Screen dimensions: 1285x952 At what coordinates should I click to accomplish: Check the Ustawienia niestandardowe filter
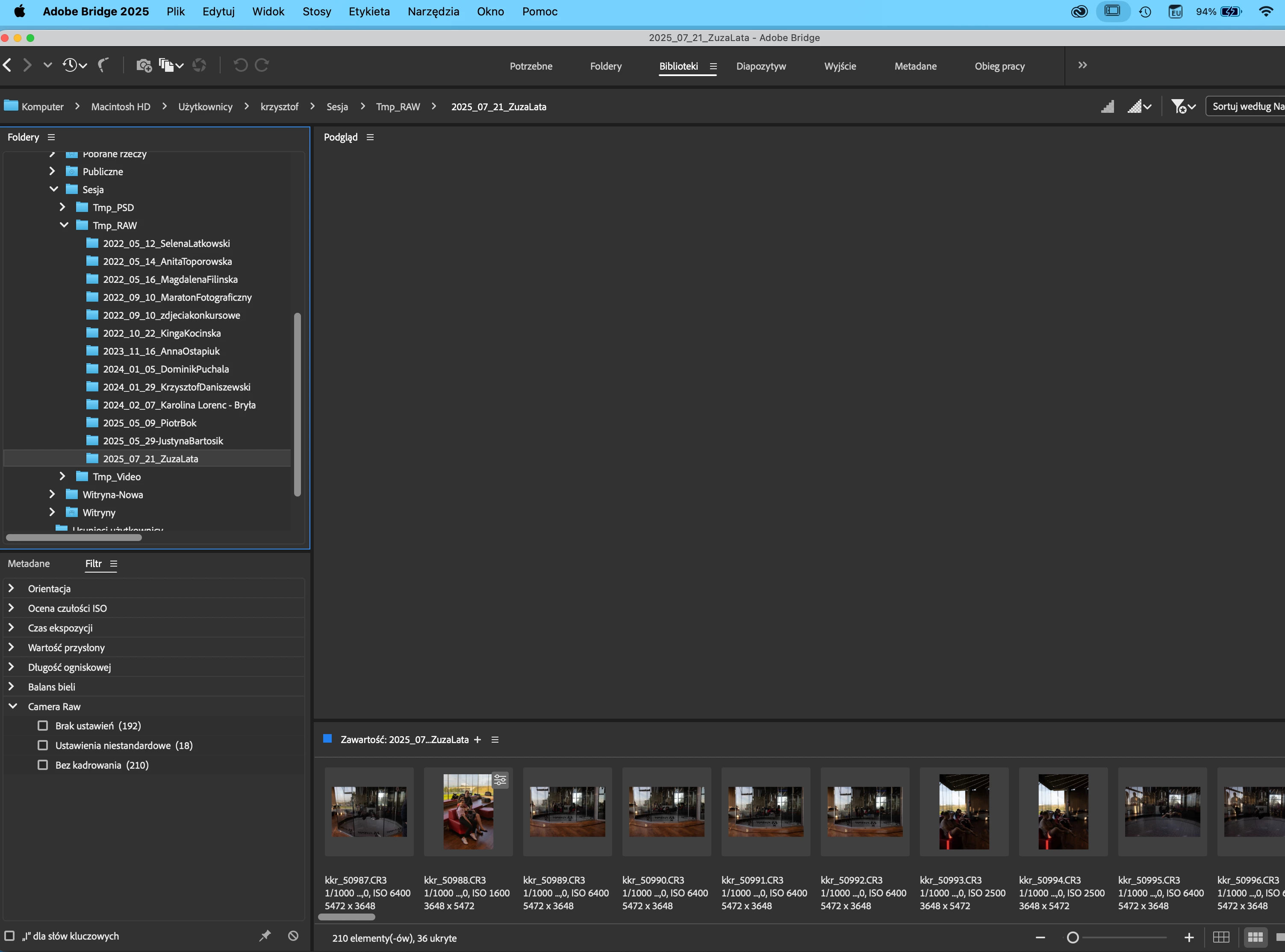click(x=43, y=746)
